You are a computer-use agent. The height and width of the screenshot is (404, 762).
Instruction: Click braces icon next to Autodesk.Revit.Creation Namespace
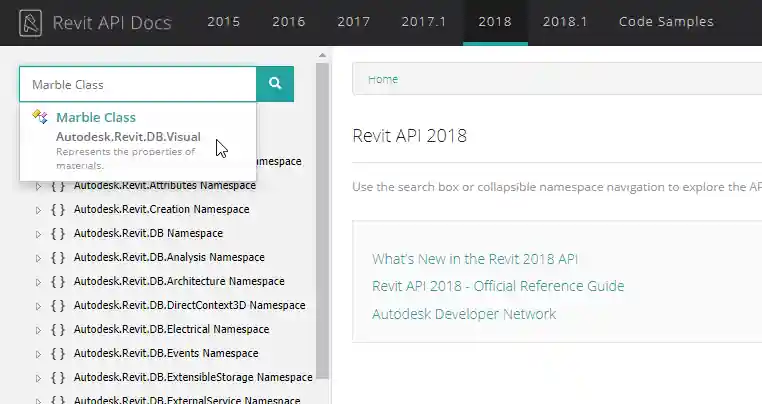(x=58, y=210)
